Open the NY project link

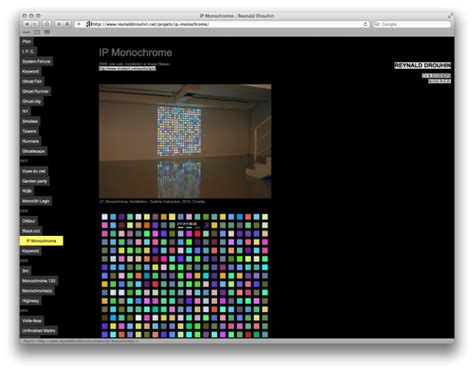(25, 111)
